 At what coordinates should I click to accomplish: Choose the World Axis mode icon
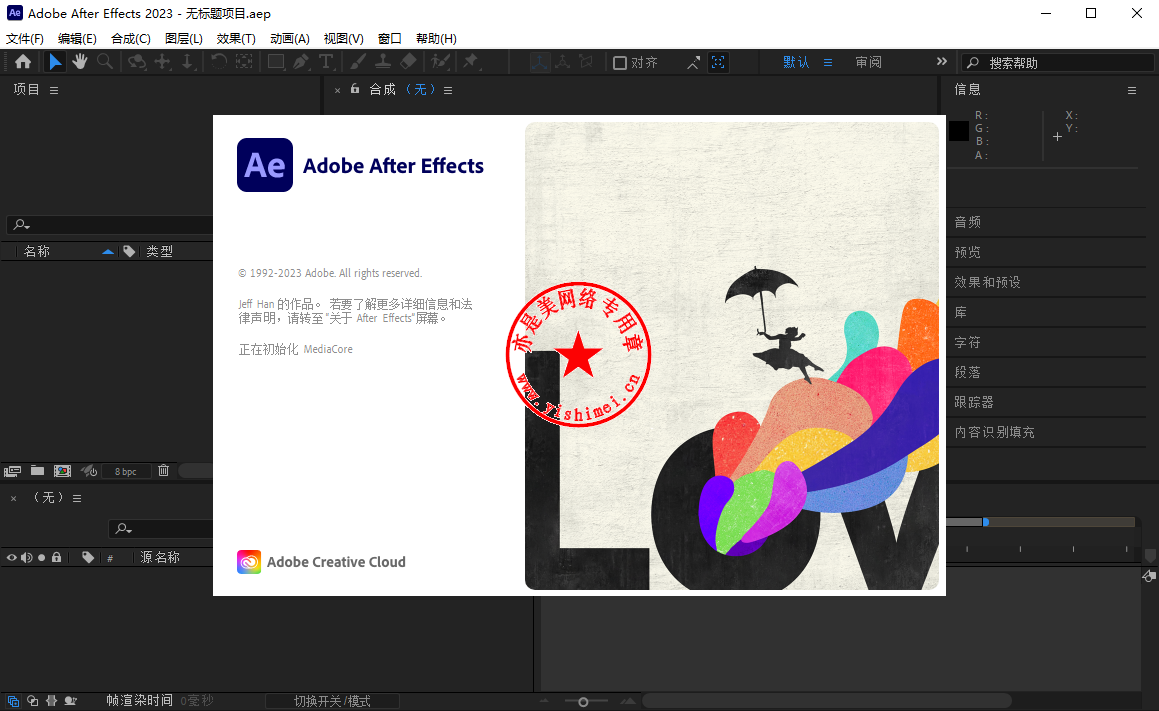[562, 62]
